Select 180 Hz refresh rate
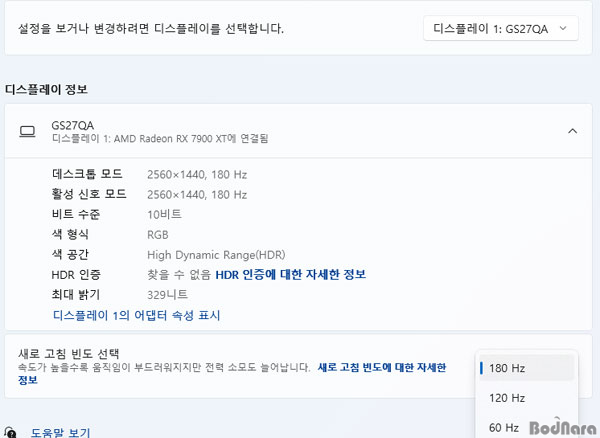Screen dimensions: 600x438 coord(526,368)
